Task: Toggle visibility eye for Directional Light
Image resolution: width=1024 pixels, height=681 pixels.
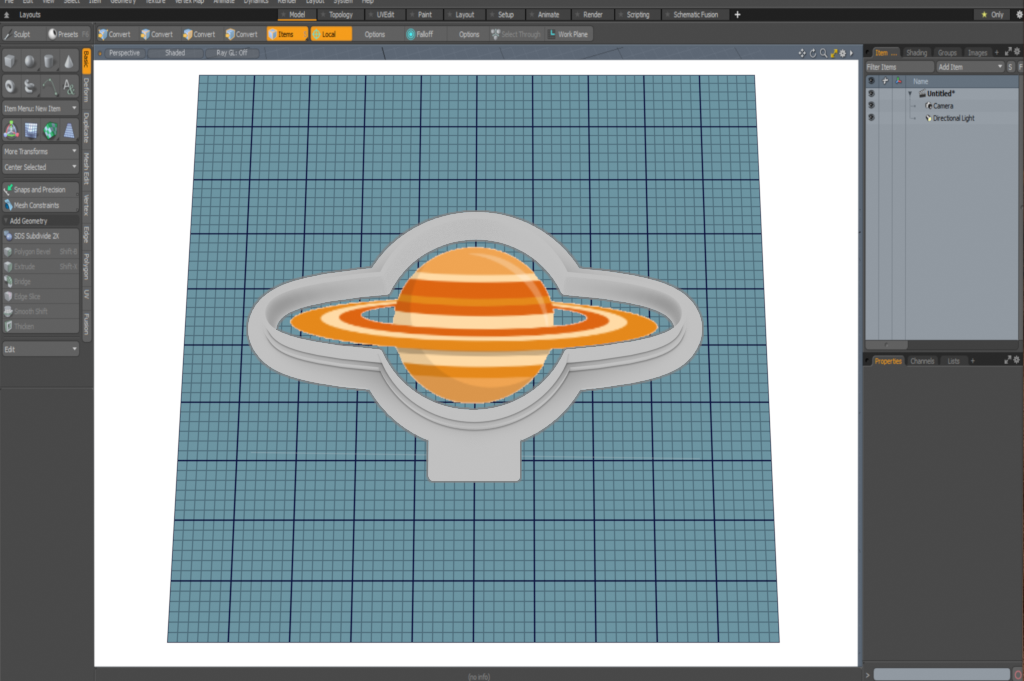Action: coord(871,118)
